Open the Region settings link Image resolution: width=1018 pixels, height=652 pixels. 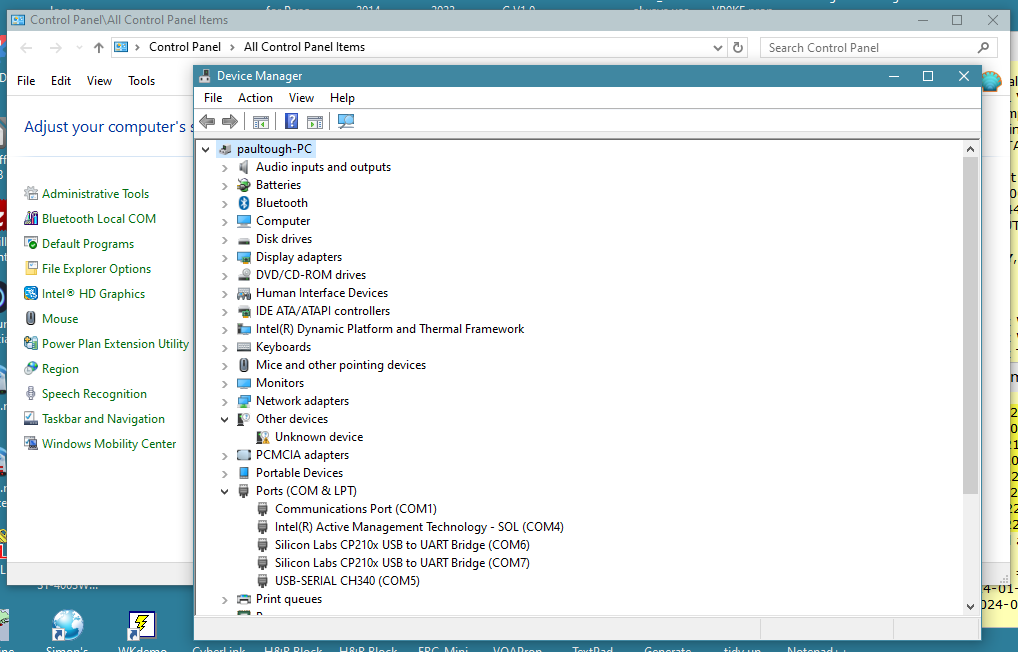[60, 369]
